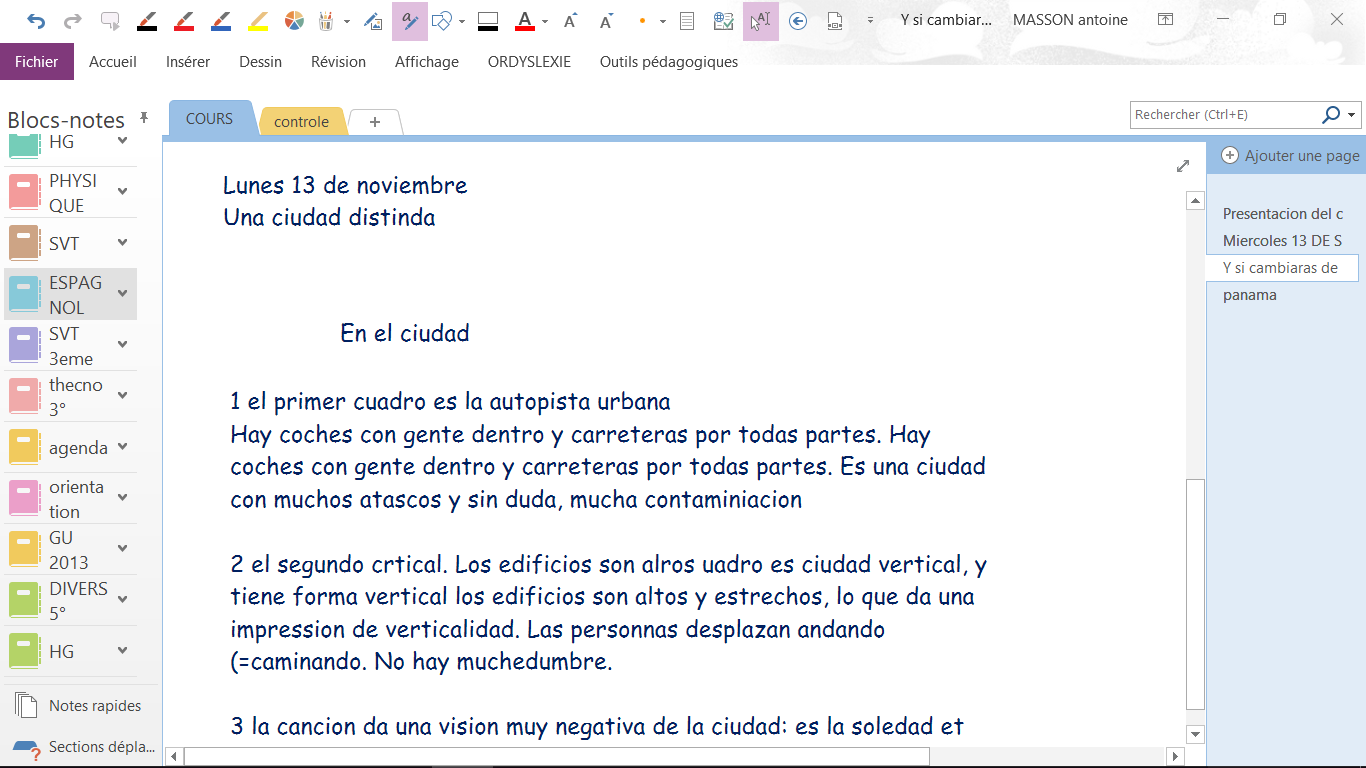Expand the agenda notebook chevron
The height and width of the screenshot is (768, 1366).
coord(122,447)
